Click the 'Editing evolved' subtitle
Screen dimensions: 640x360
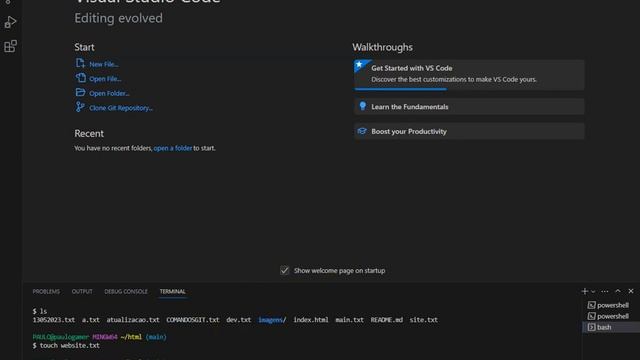click(x=118, y=18)
